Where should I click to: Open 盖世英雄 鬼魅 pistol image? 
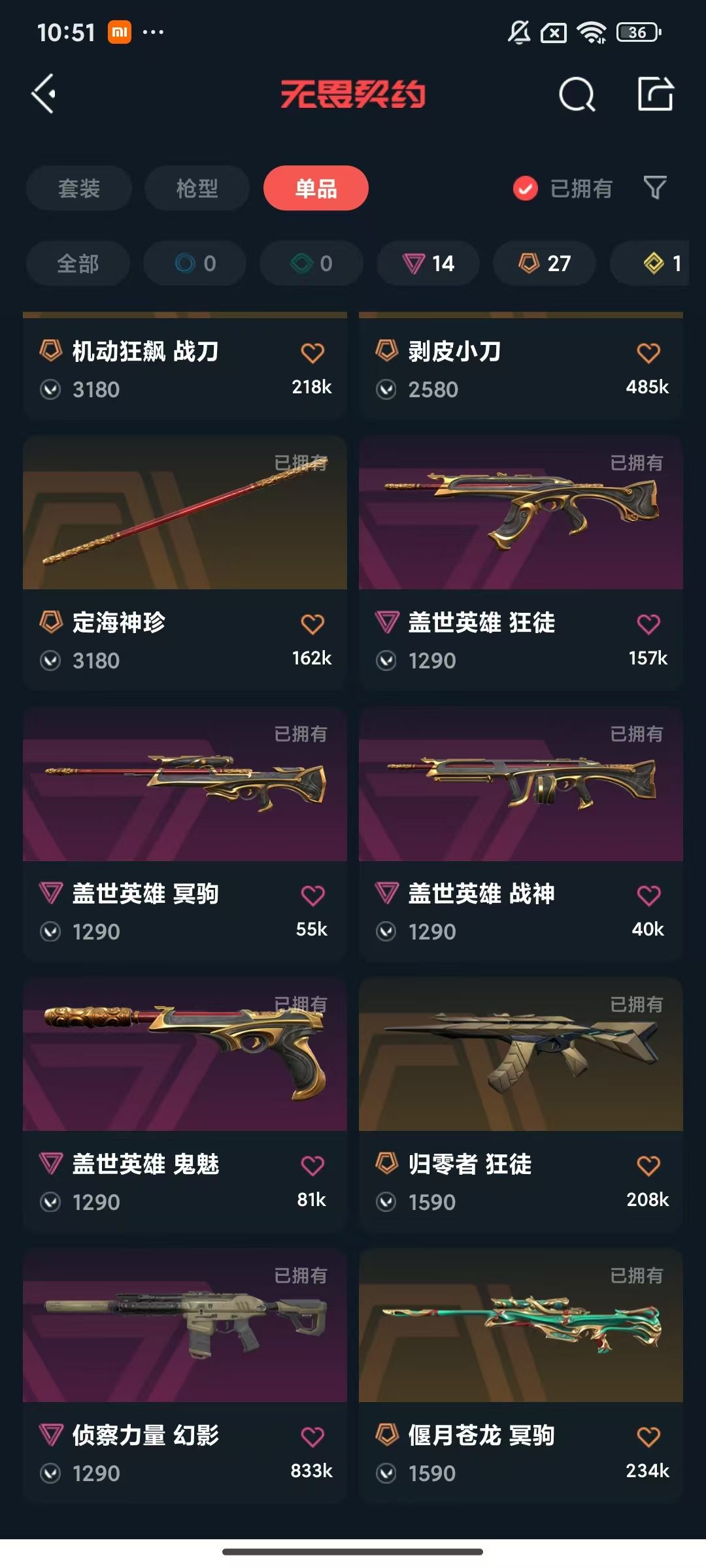(185, 1054)
